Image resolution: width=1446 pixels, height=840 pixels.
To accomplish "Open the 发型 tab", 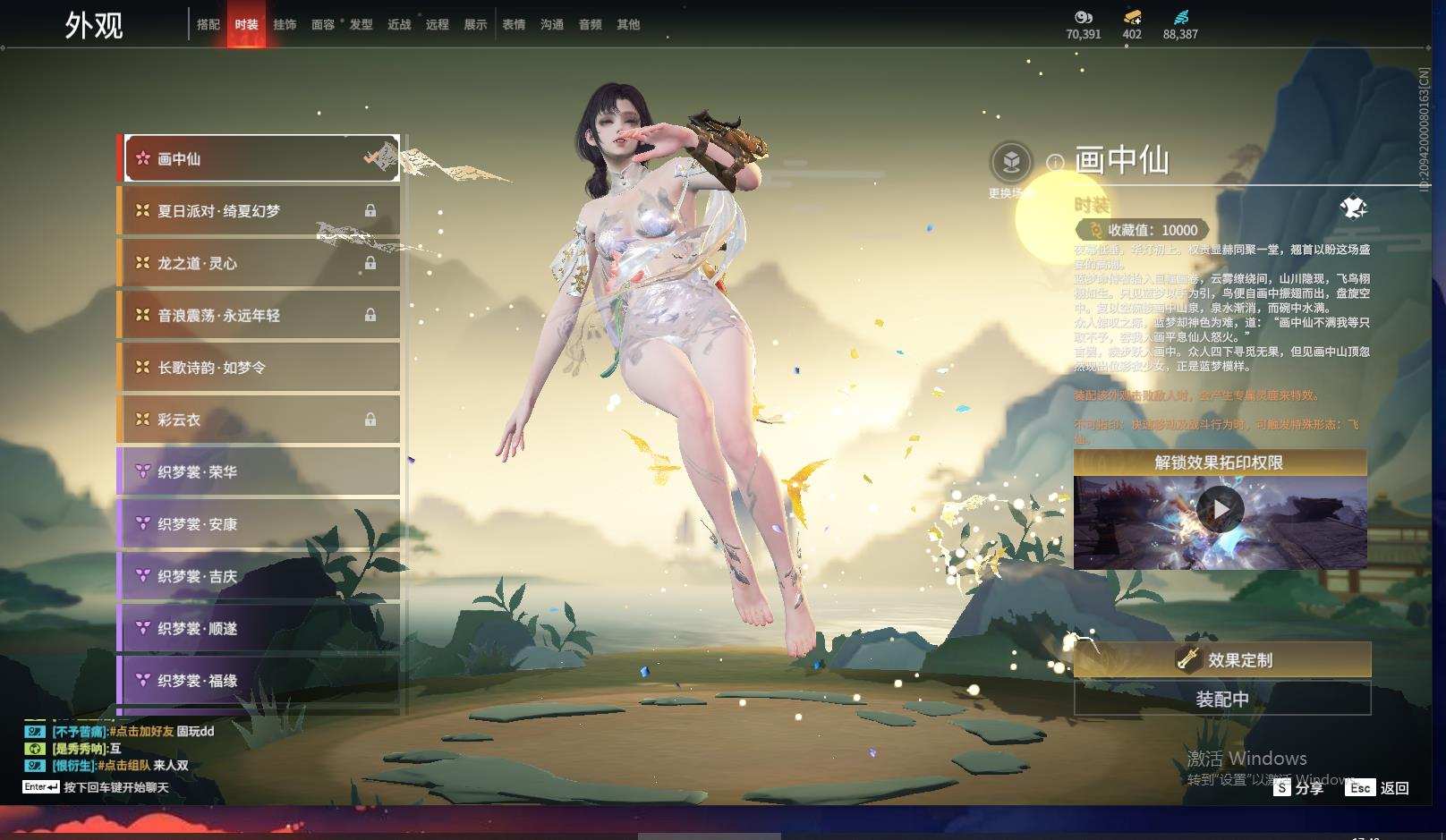I will (361, 24).
